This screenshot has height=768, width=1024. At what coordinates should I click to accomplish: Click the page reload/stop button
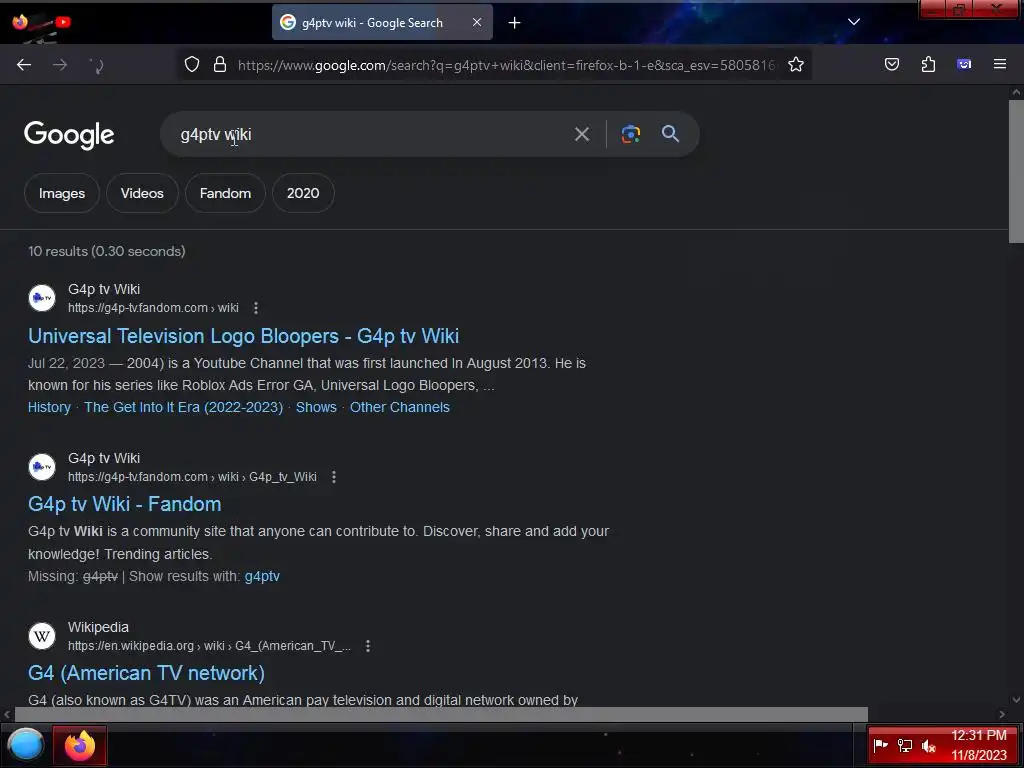pos(96,65)
